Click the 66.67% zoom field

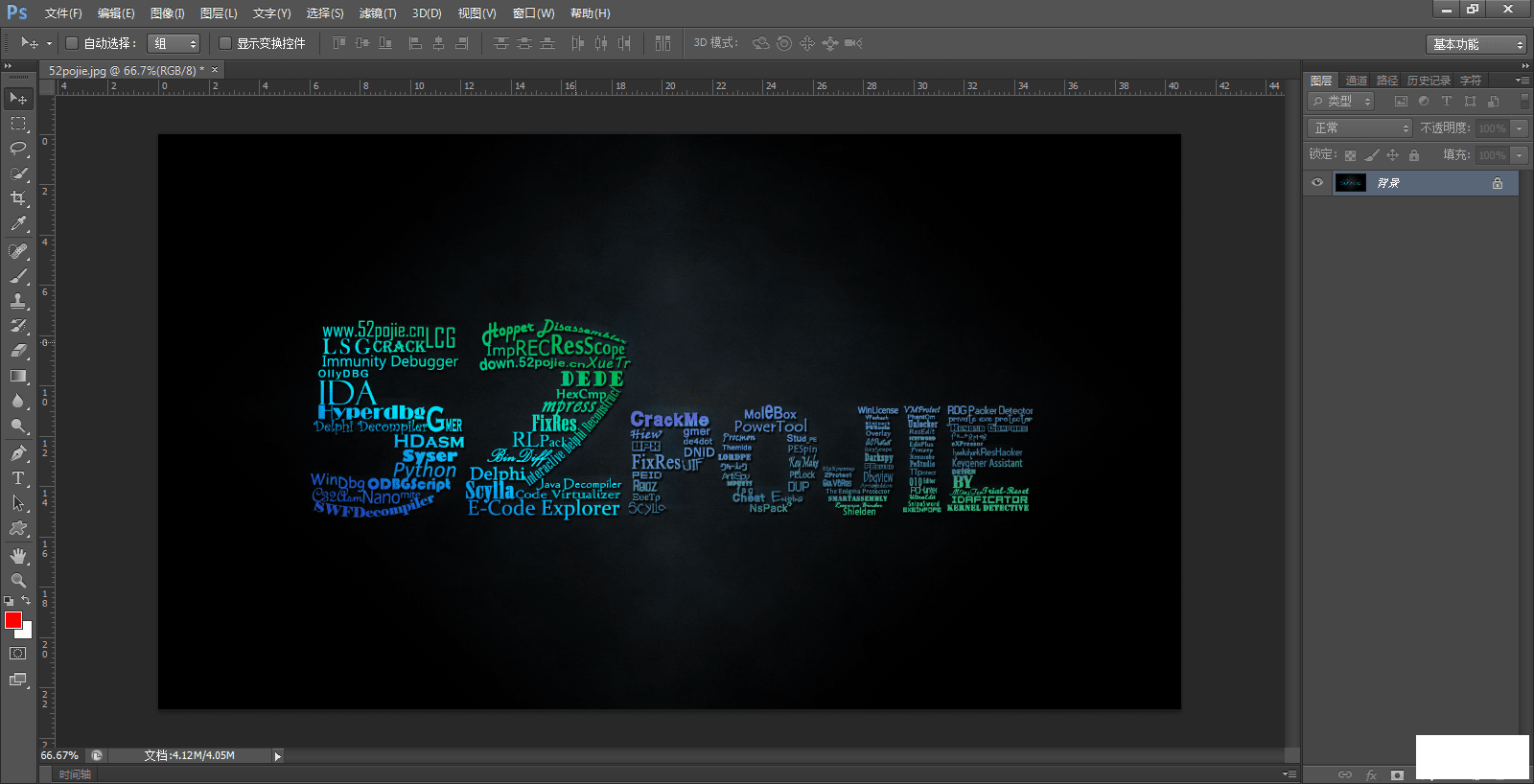(x=59, y=756)
